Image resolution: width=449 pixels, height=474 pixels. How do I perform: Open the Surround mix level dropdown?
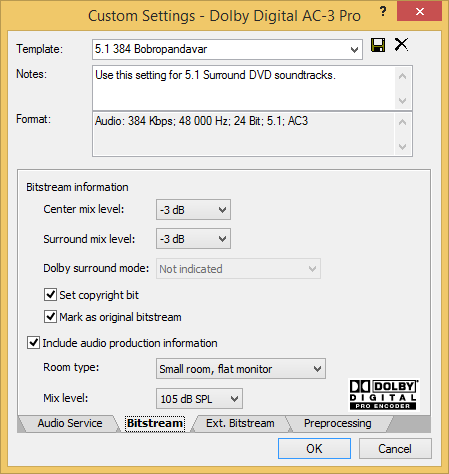(193, 239)
